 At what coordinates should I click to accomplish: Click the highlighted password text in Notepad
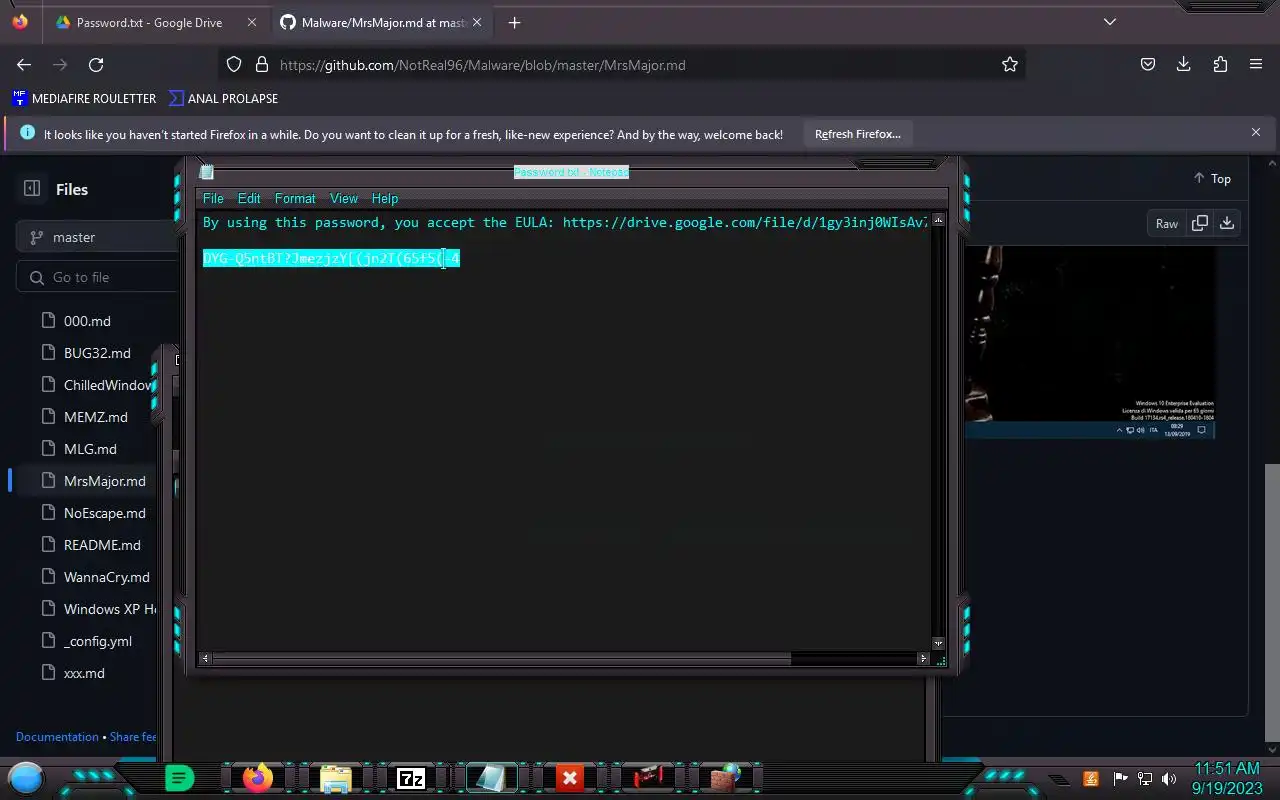click(331, 259)
